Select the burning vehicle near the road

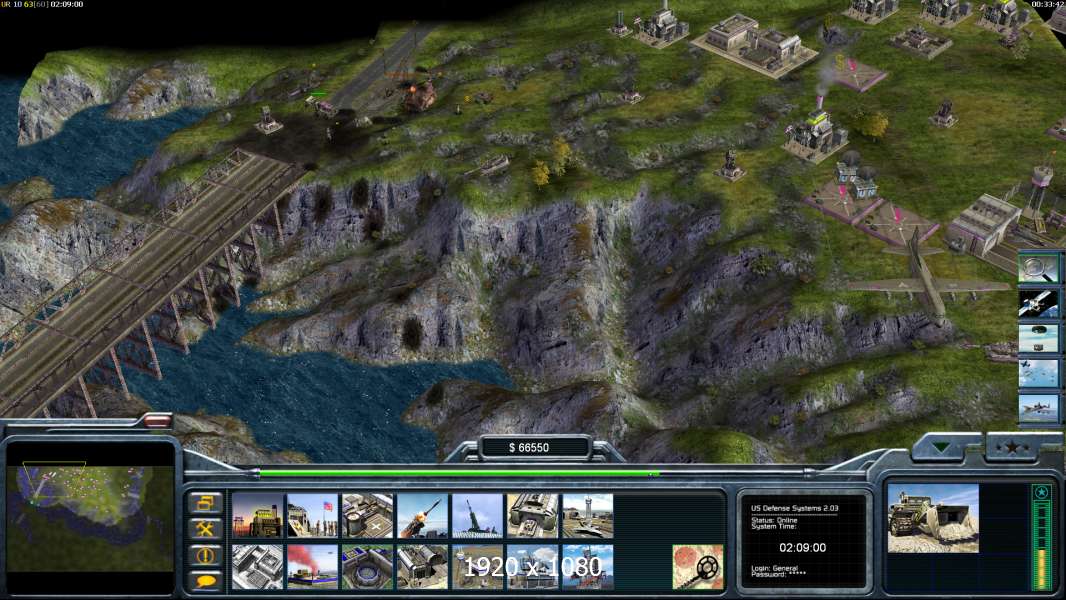click(419, 95)
